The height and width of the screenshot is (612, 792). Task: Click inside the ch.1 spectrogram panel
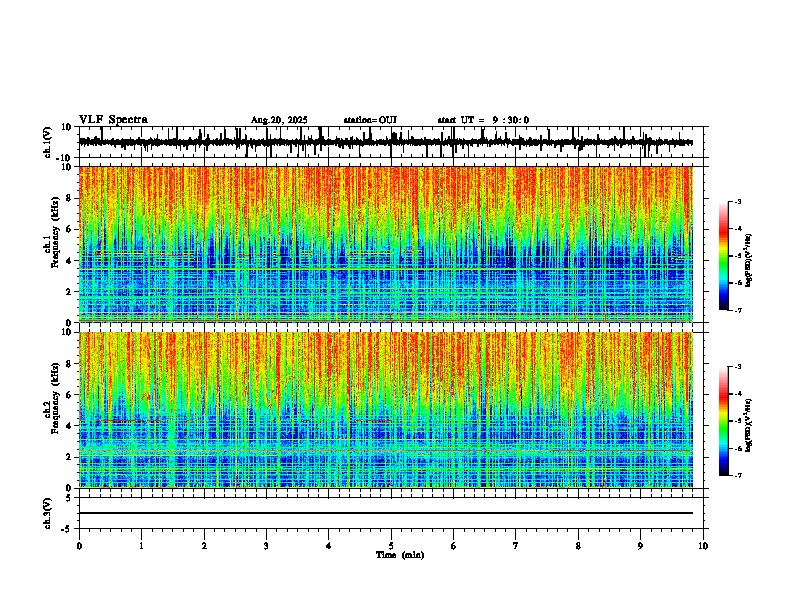click(386, 244)
